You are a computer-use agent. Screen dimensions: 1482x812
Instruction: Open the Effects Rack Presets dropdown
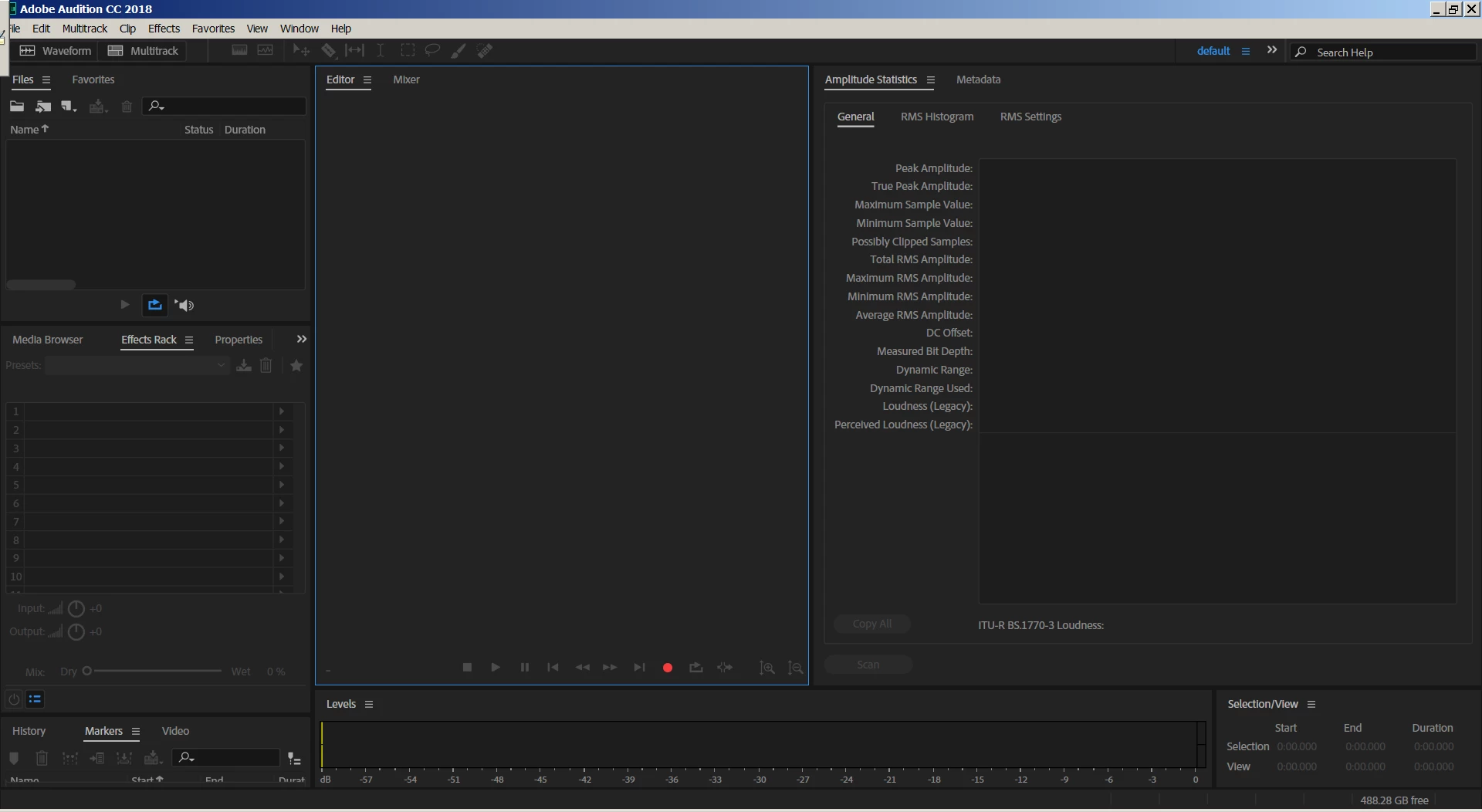[137, 365]
